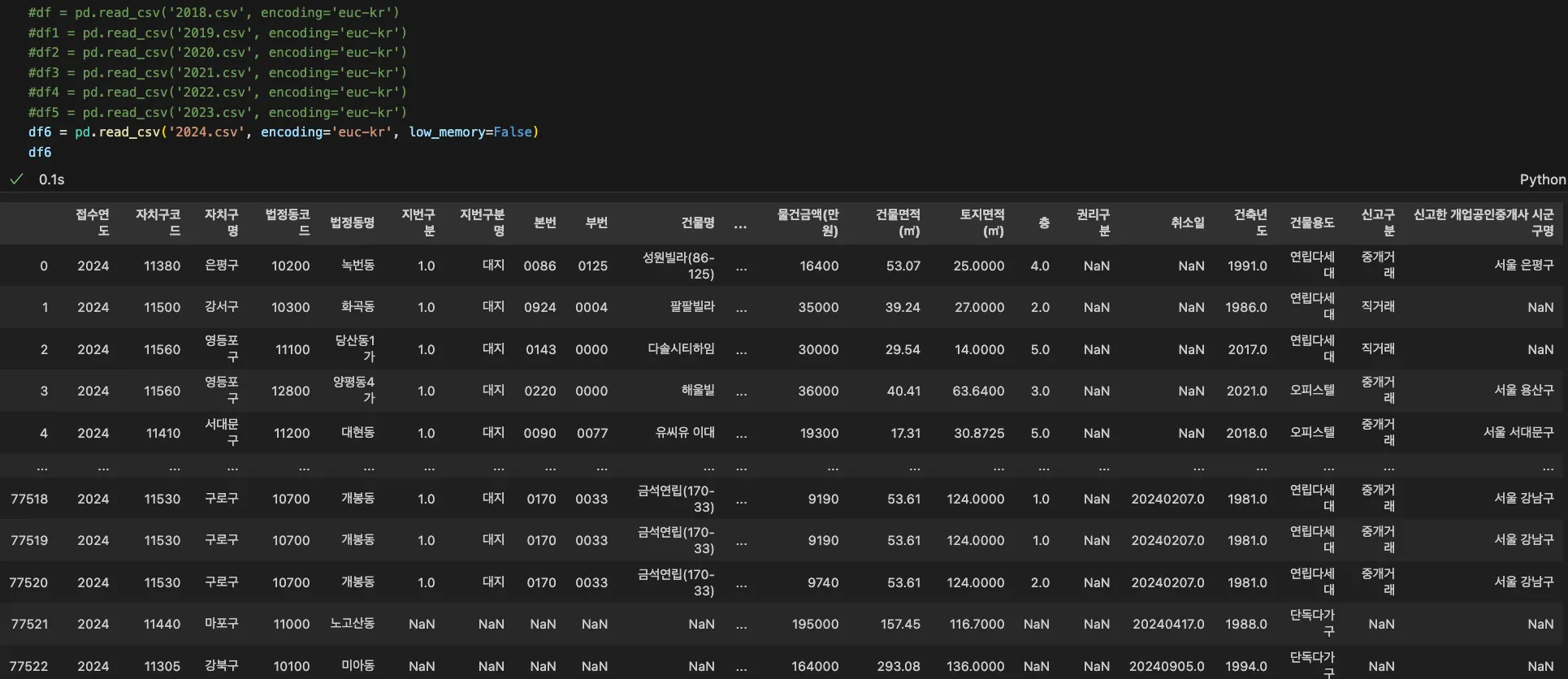Select the 권리구분 column header
This screenshot has height=679, width=1568.
1093,223
